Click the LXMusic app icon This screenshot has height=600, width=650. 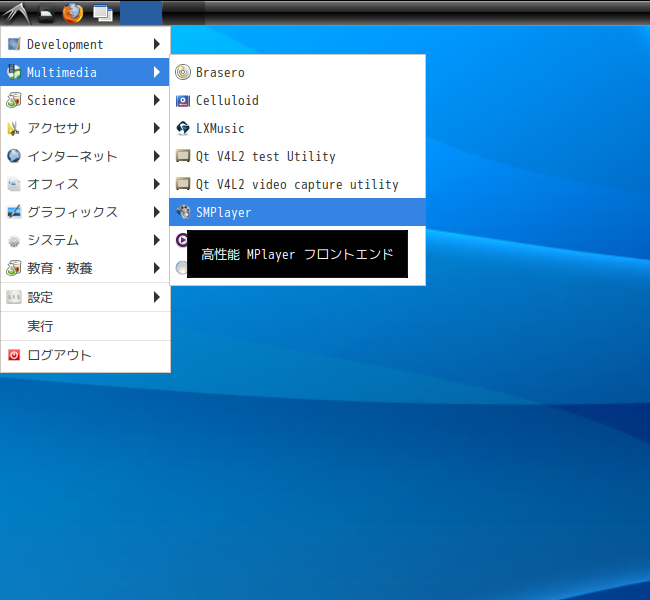[x=183, y=128]
